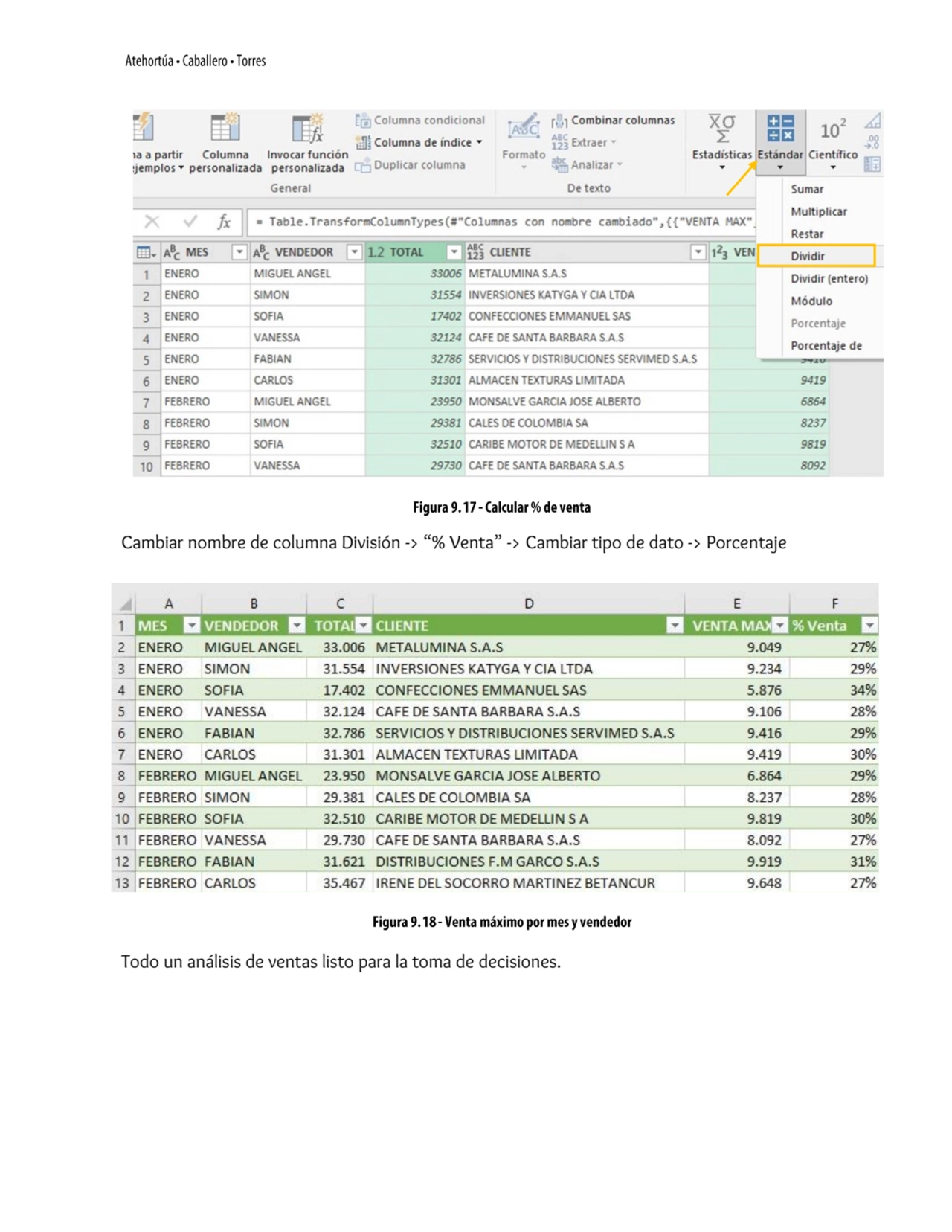Click Excel select-all corner triangle
Image resolution: width=952 pixels, height=1232 pixels.
coord(126,603)
